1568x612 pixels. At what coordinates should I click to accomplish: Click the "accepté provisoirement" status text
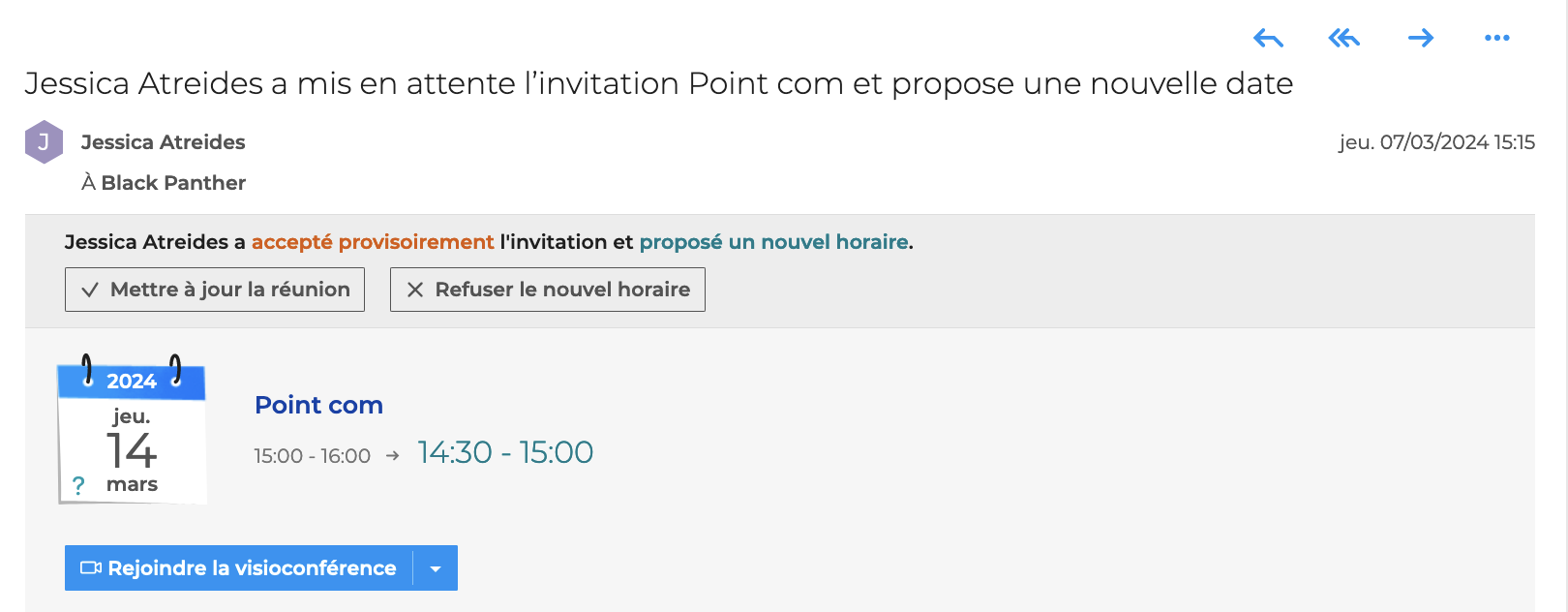(x=373, y=242)
